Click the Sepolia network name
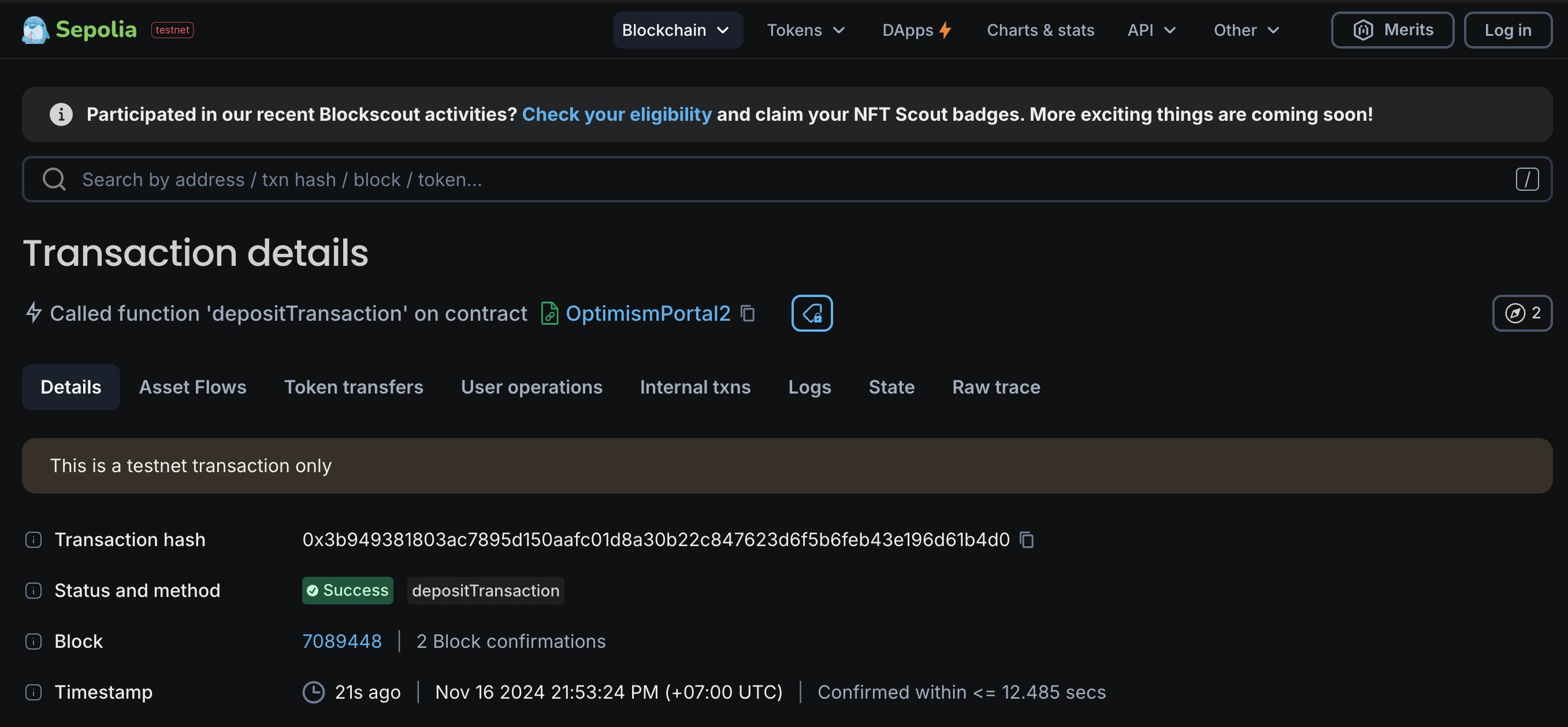 [96, 29]
